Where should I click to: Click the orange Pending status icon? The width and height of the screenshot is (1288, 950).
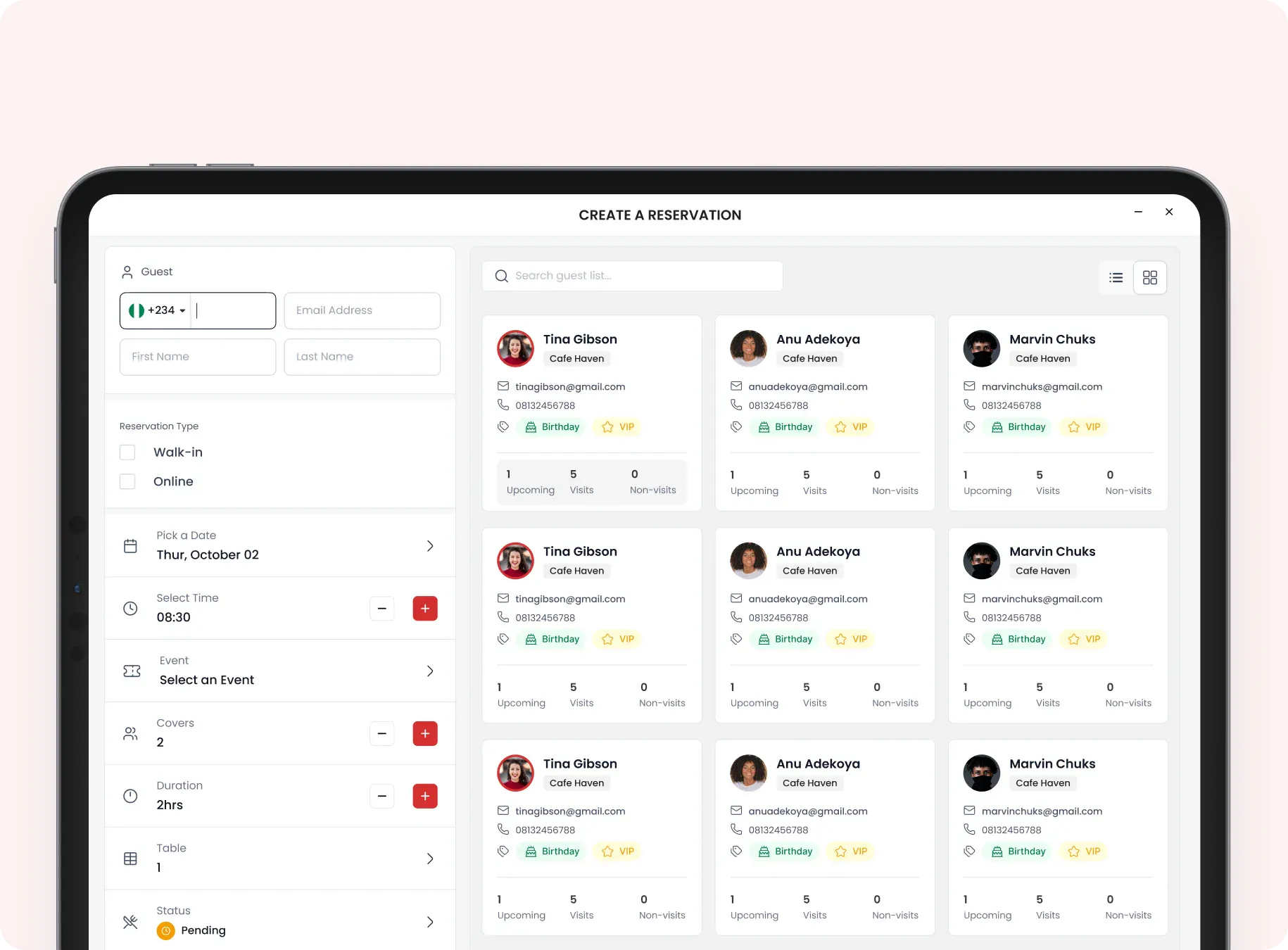[165, 930]
